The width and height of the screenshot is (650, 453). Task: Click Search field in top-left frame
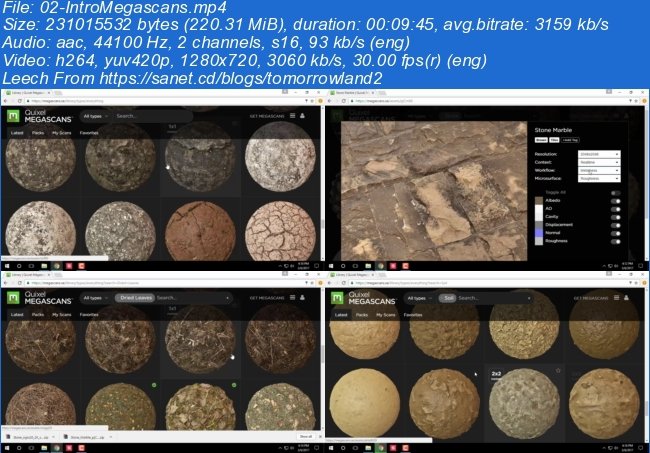point(153,116)
